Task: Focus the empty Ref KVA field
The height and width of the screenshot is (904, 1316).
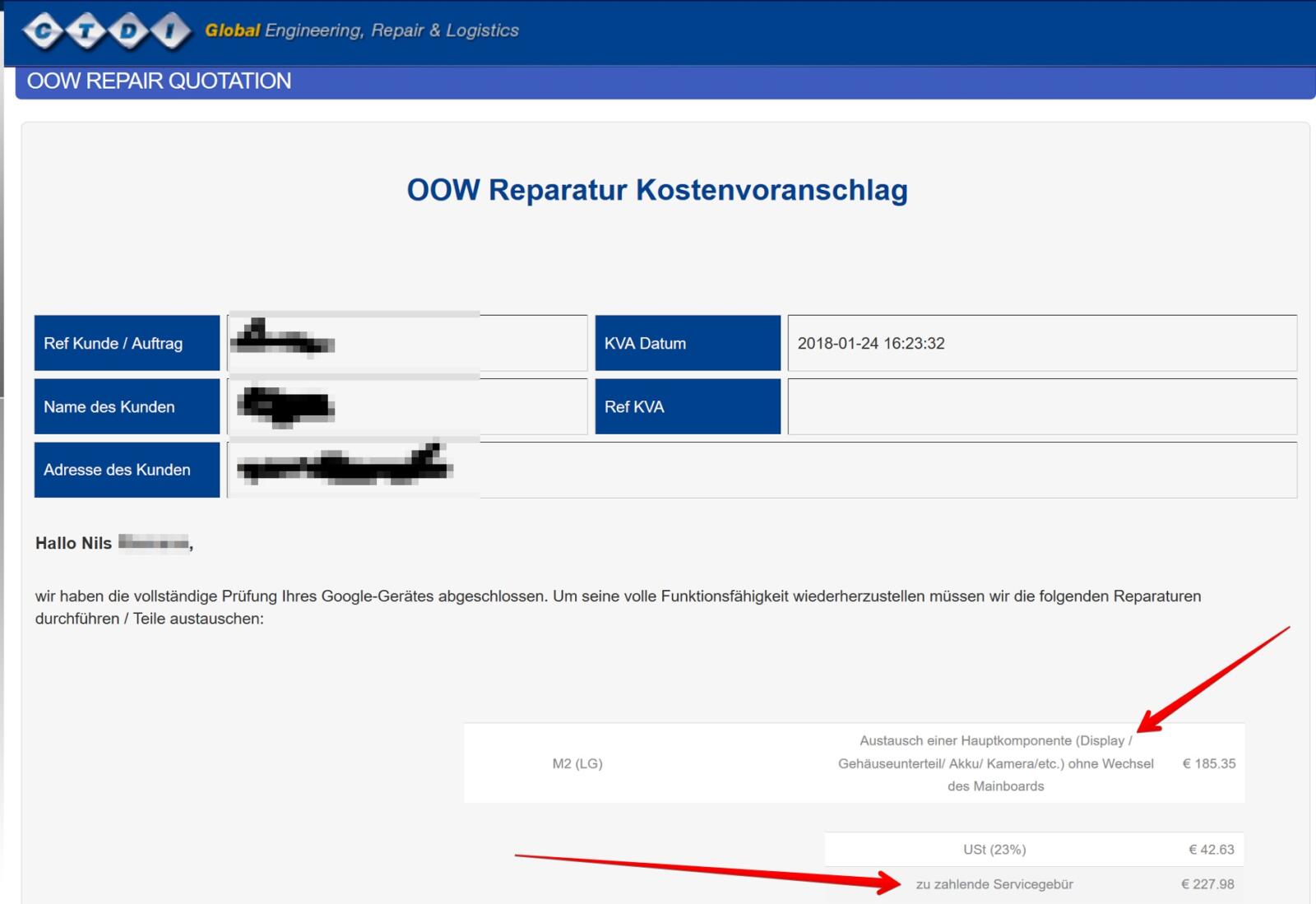Action: 1041,406
